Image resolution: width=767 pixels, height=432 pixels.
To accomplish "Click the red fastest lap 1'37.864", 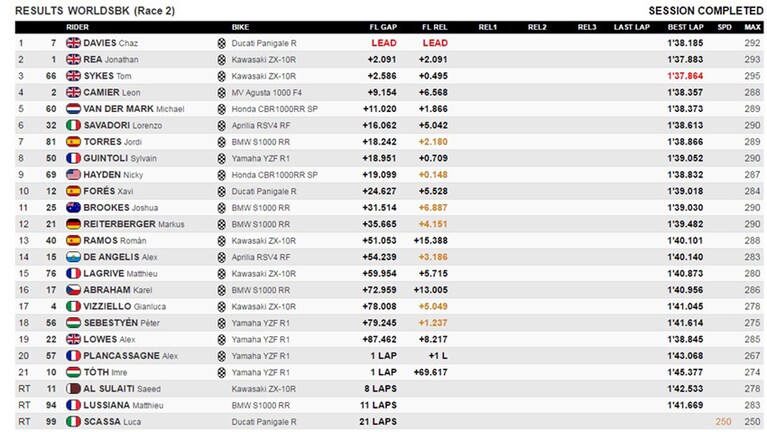I will coord(685,76).
